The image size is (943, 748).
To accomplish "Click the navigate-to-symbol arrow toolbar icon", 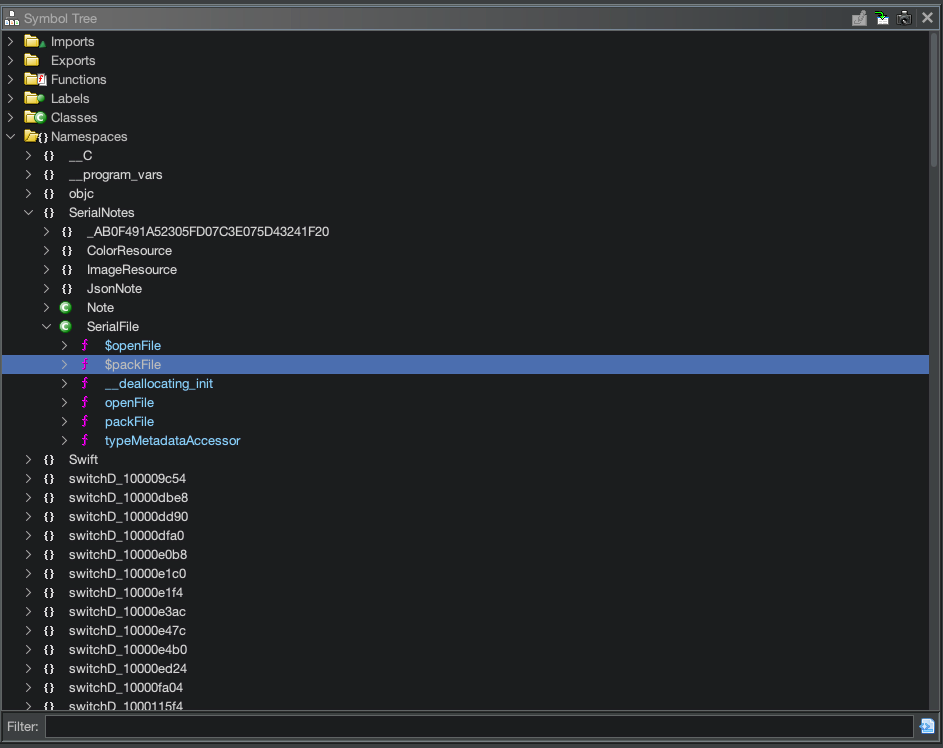I will coord(881,18).
